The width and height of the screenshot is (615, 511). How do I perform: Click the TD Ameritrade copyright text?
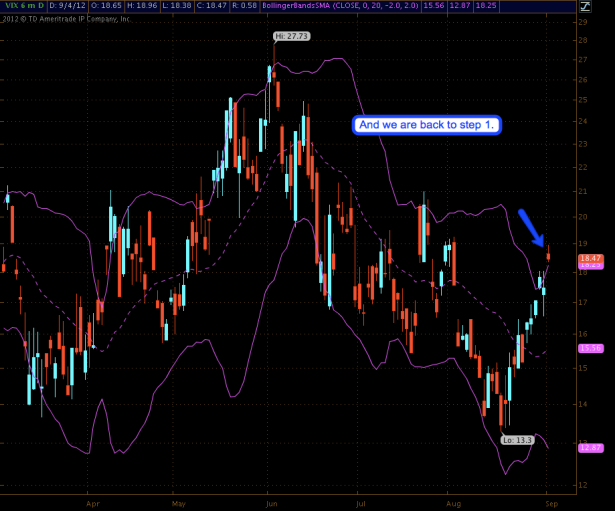[66, 19]
